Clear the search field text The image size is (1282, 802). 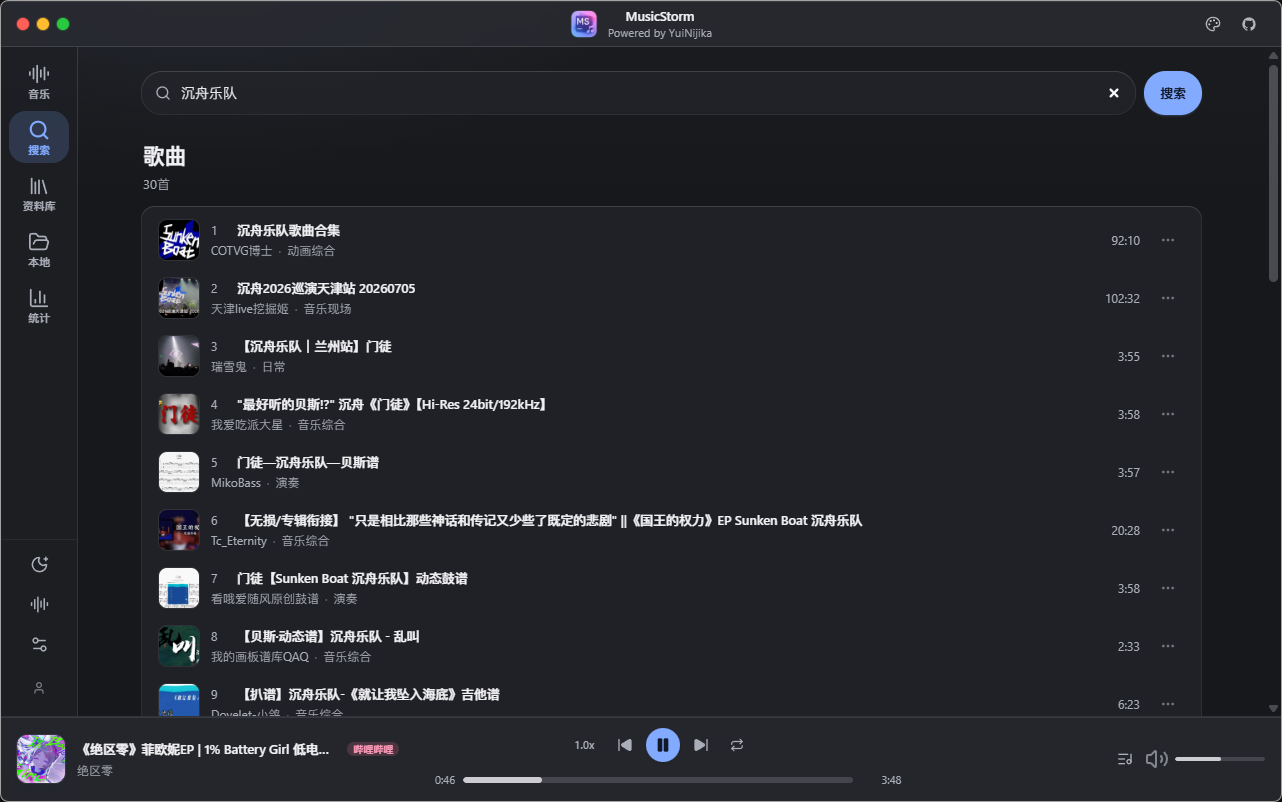1114,93
